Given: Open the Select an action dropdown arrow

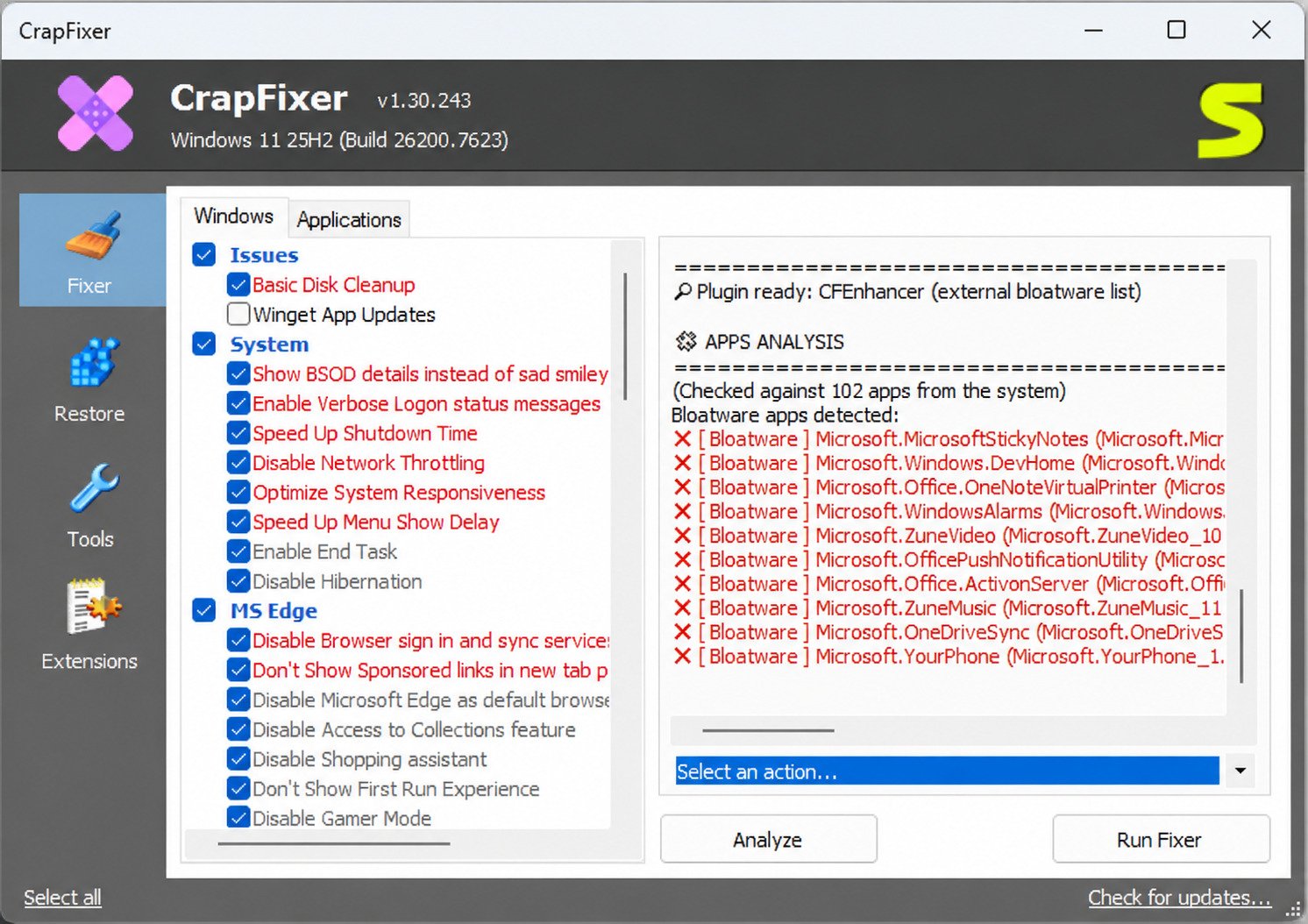Looking at the screenshot, I should coord(1240,771).
